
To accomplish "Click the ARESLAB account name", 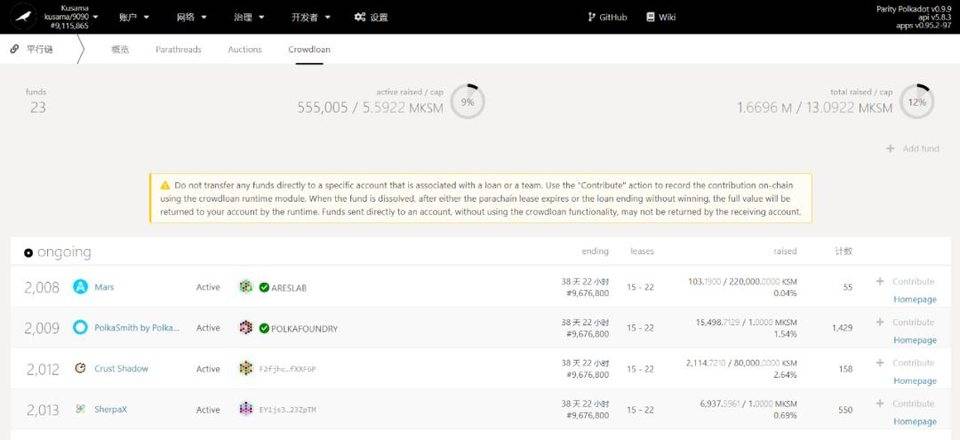I will 289,288.
